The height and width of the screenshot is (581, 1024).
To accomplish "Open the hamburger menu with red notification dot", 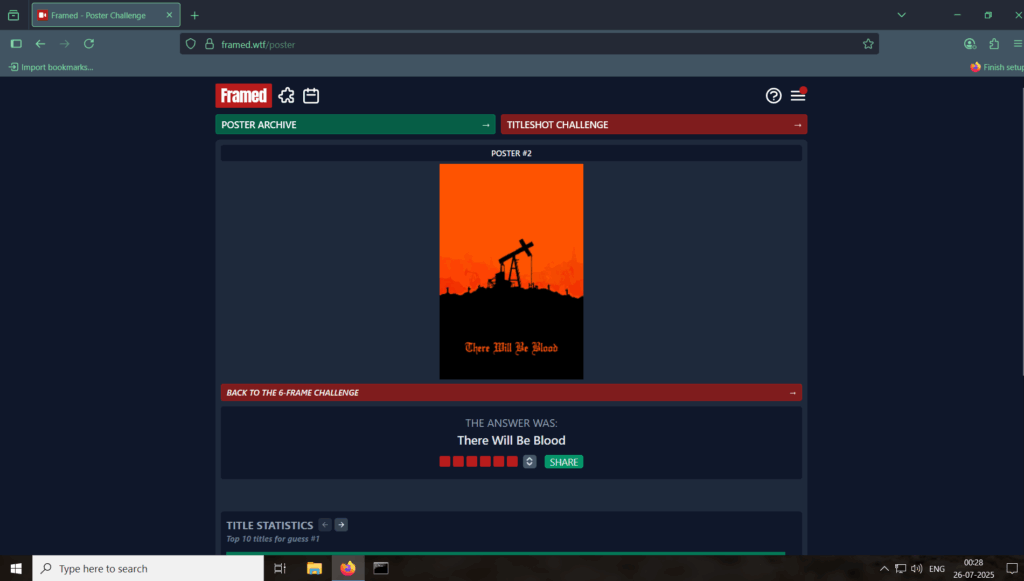I will point(797,96).
